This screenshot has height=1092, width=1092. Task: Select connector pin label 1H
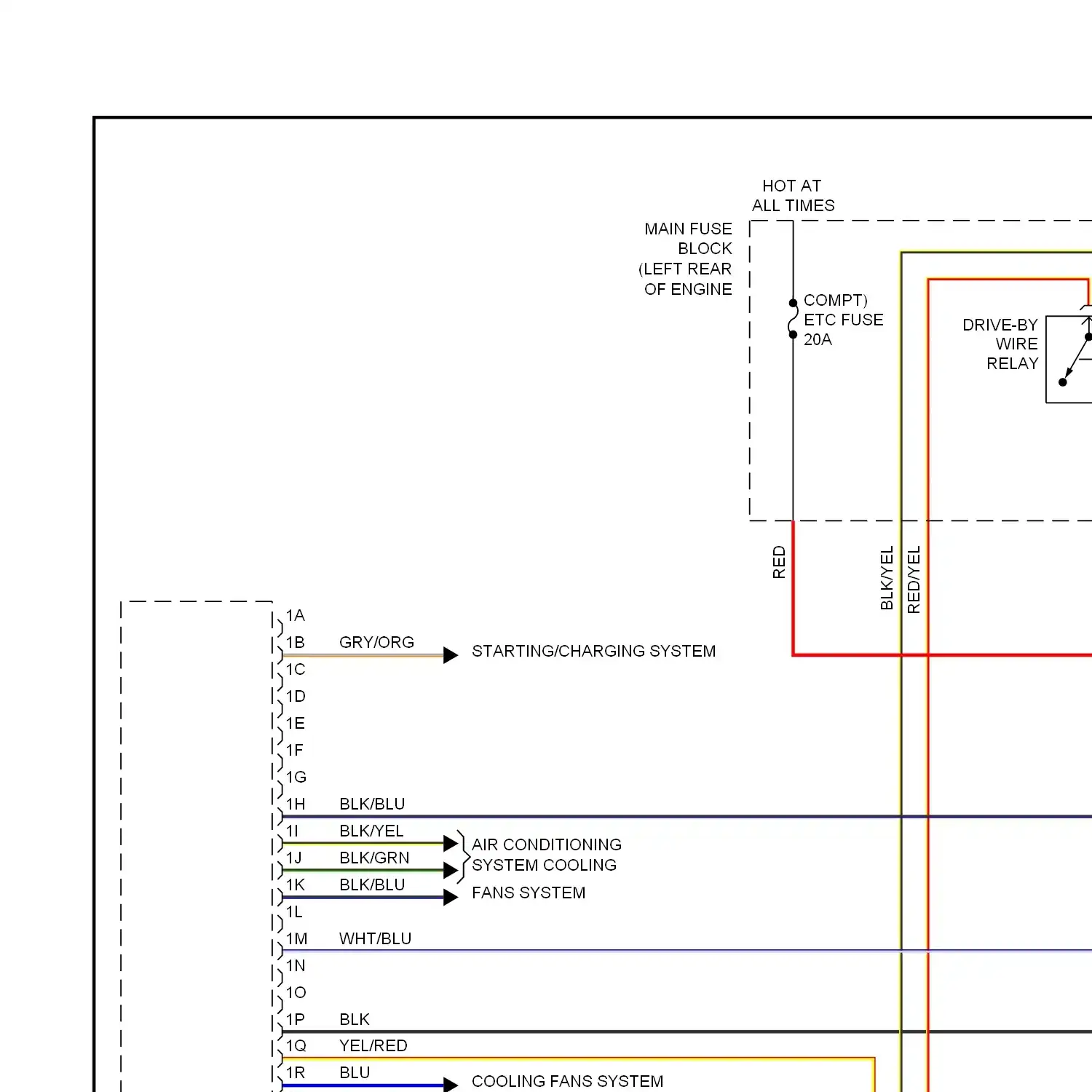[x=295, y=804]
